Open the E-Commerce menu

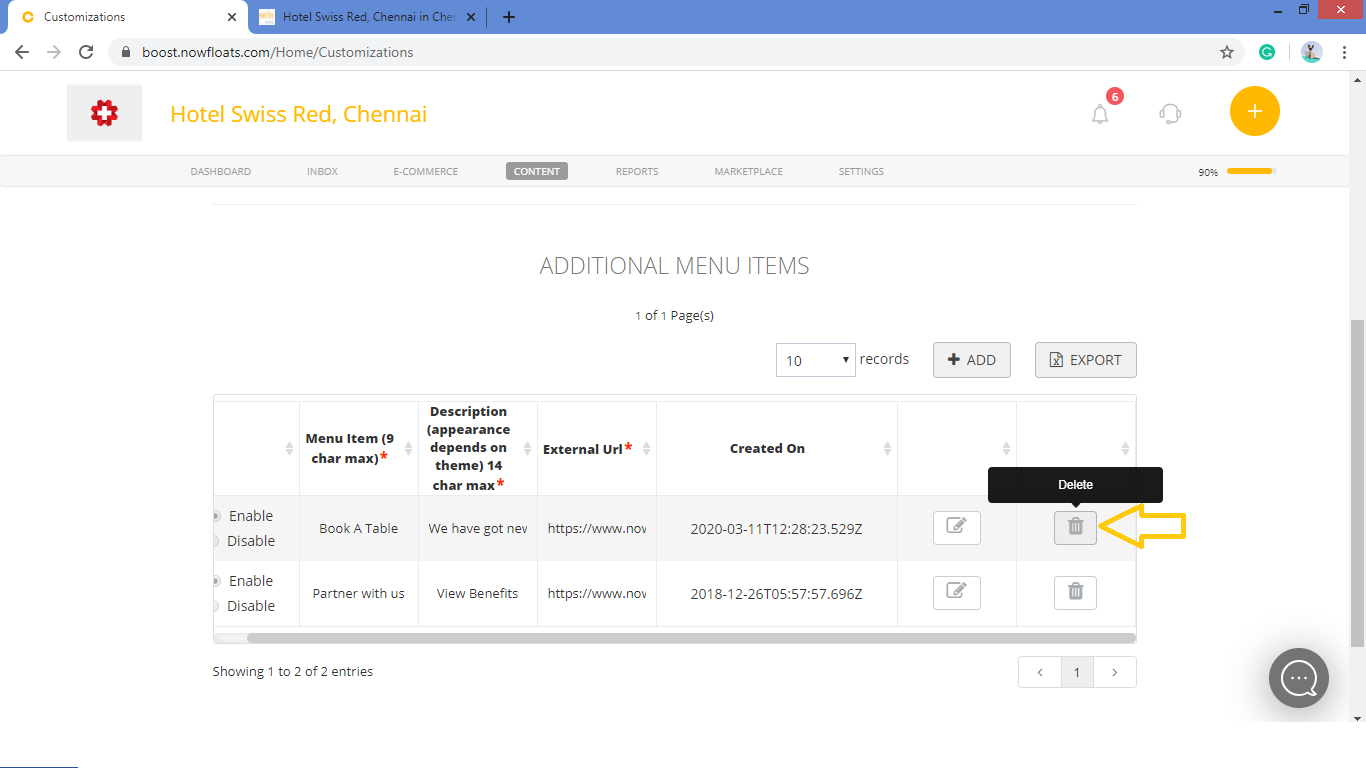426,171
